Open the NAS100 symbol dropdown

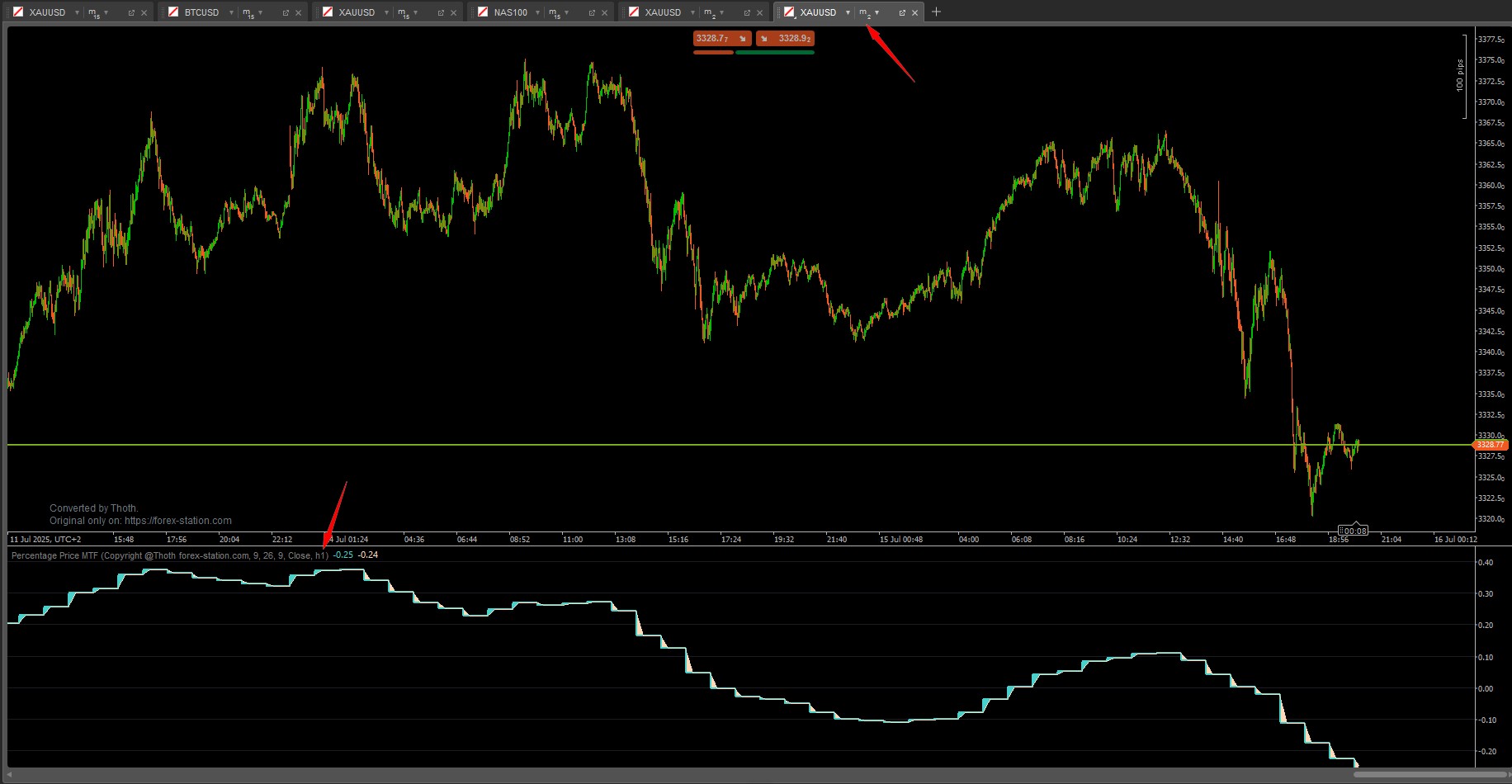click(538, 12)
